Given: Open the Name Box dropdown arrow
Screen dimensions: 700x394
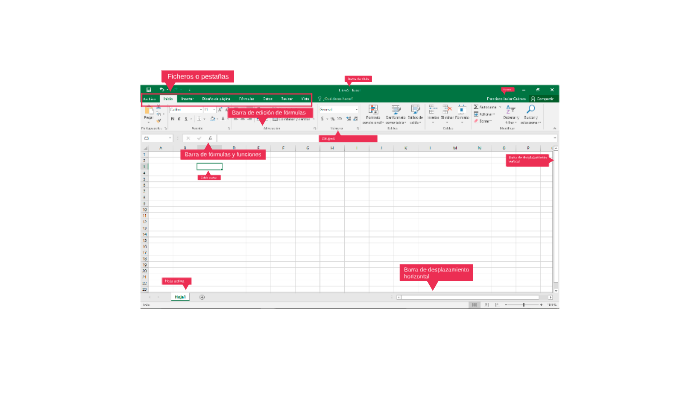Looking at the screenshot, I should tap(170, 138).
